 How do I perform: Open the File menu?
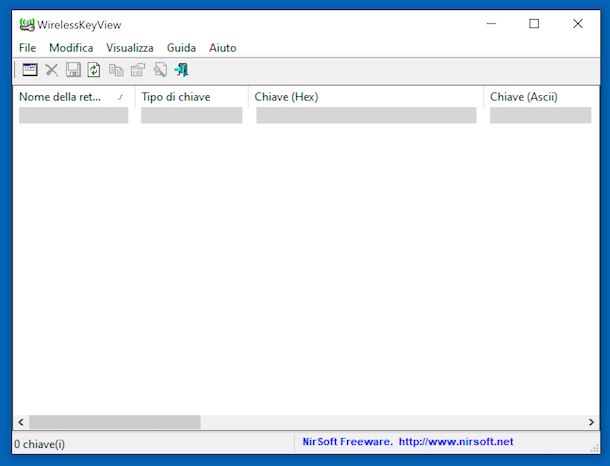27,48
